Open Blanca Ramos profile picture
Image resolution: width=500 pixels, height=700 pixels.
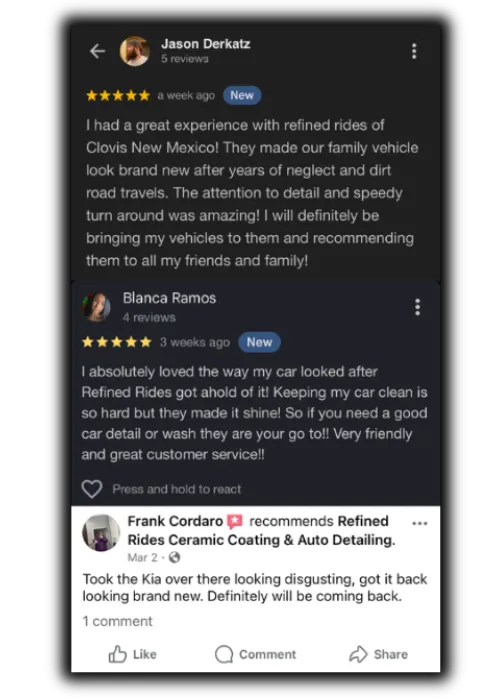(96, 307)
